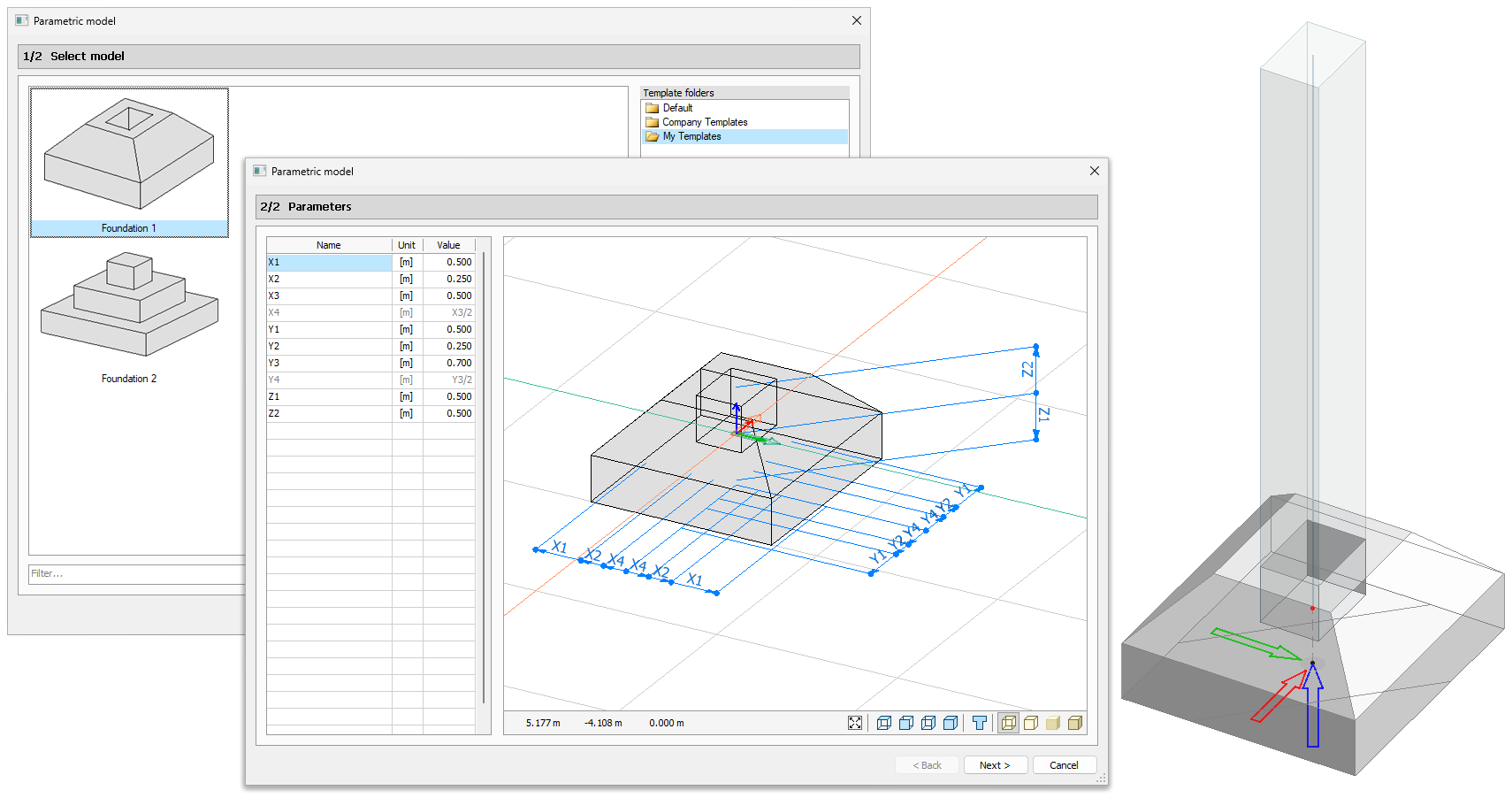Open the Company Templates folder
The width and height of the screenshot is (1512, 798).
click(704, 122)
